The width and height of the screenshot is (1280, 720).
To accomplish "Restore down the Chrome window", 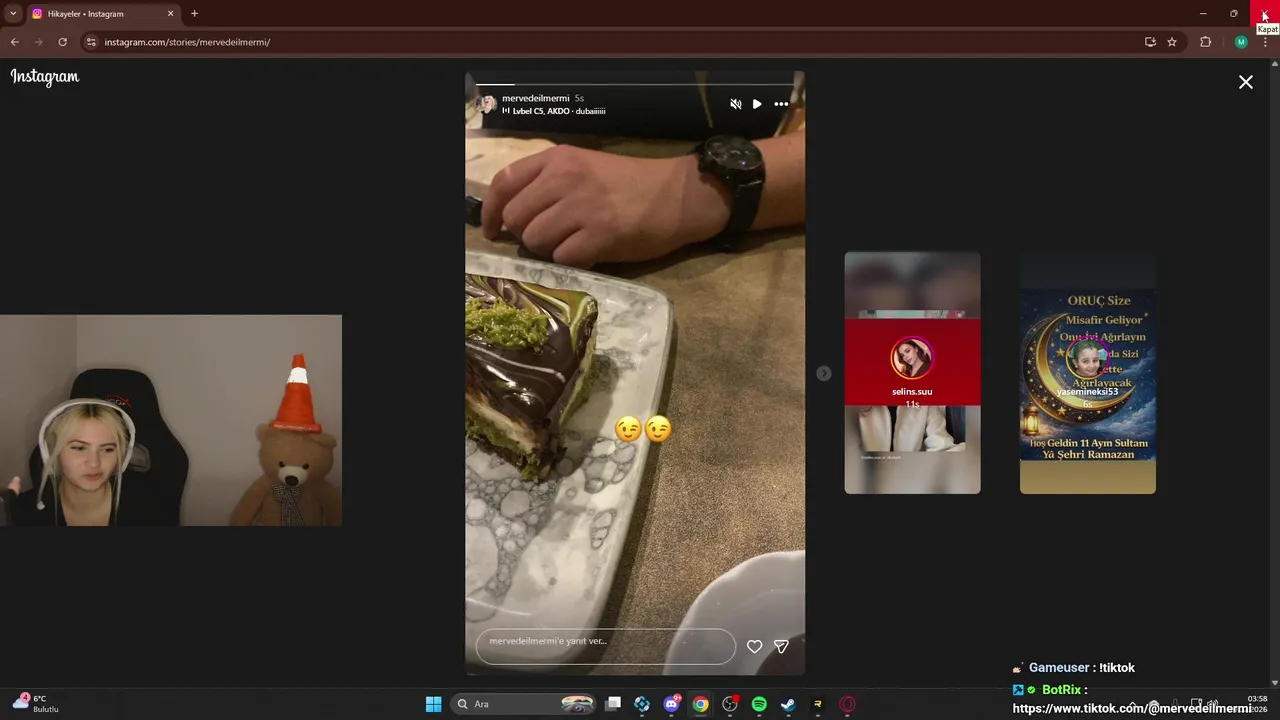I will tap(1234, 14).
